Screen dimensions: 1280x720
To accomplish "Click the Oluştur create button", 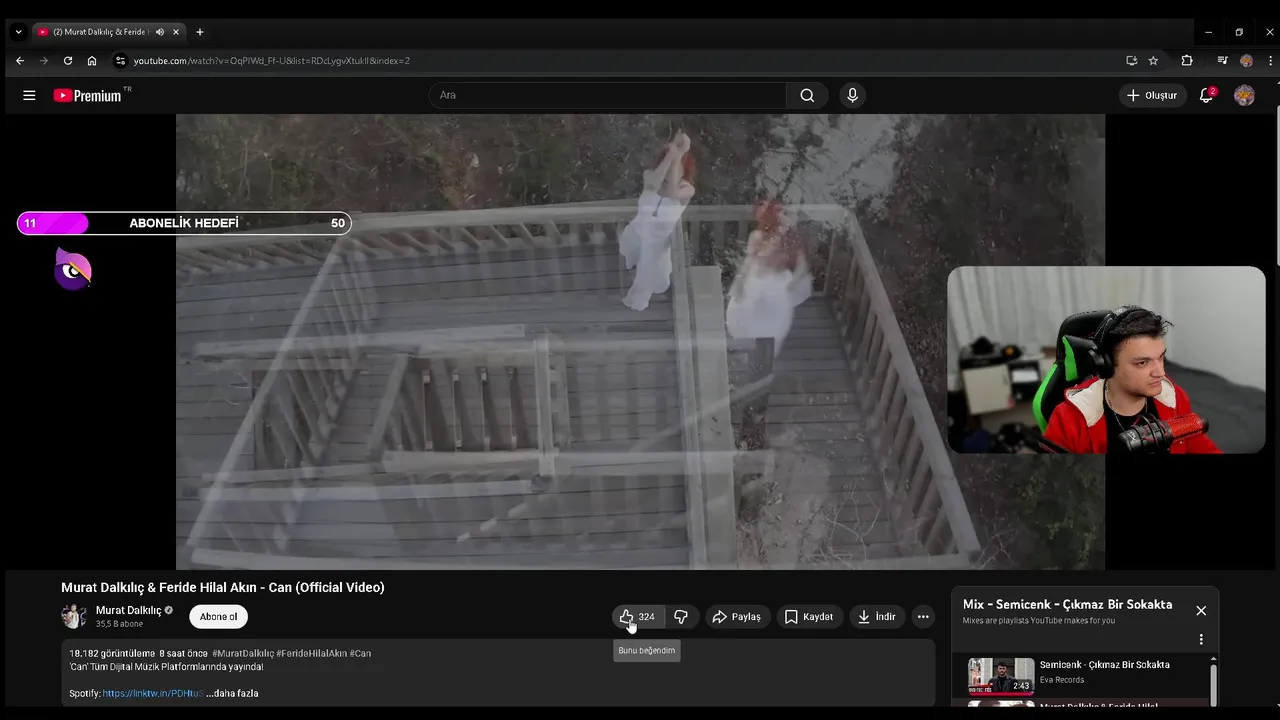I will 1153,95.
